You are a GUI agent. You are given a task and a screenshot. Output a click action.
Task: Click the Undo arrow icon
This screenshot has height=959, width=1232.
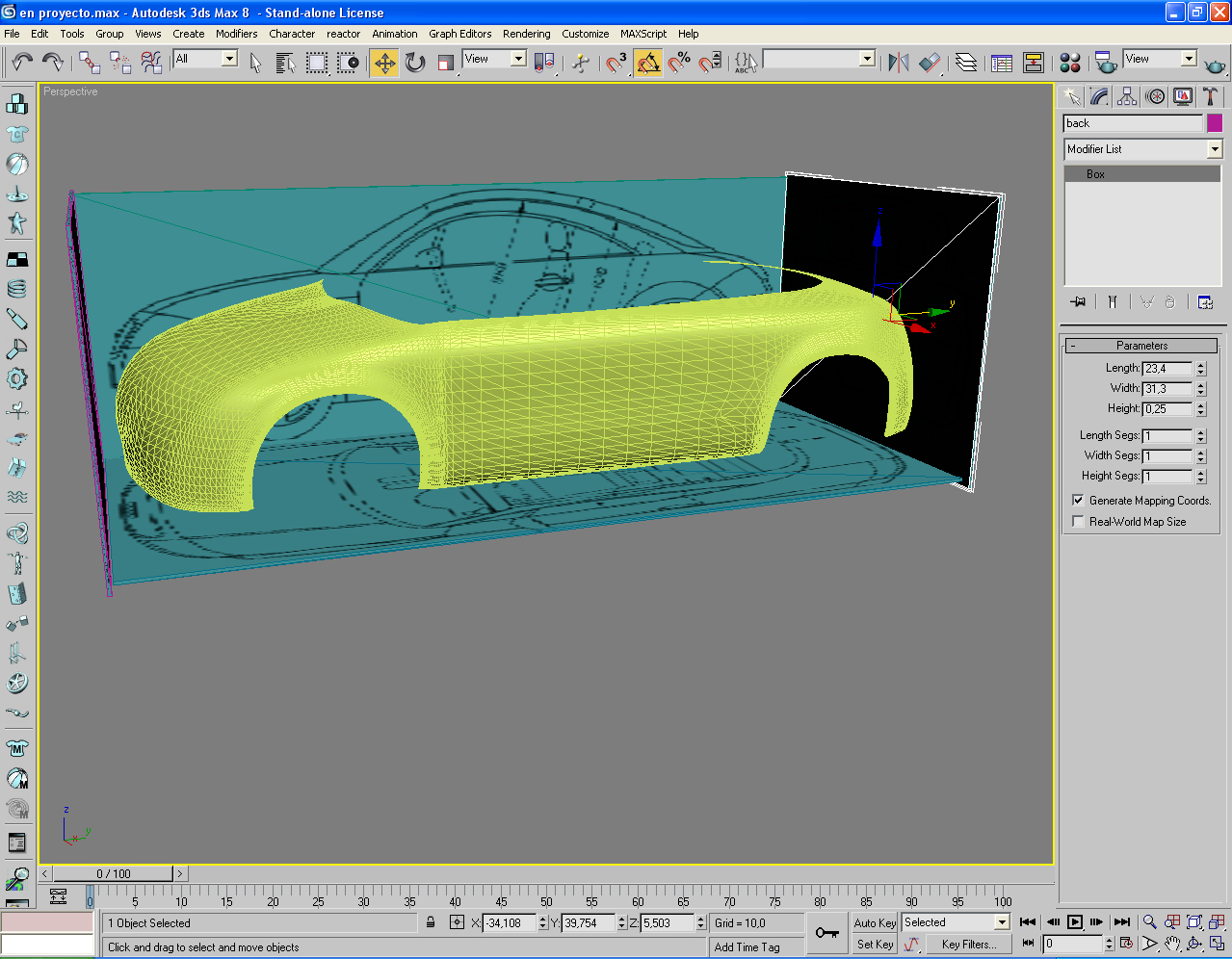pos(22,63)
